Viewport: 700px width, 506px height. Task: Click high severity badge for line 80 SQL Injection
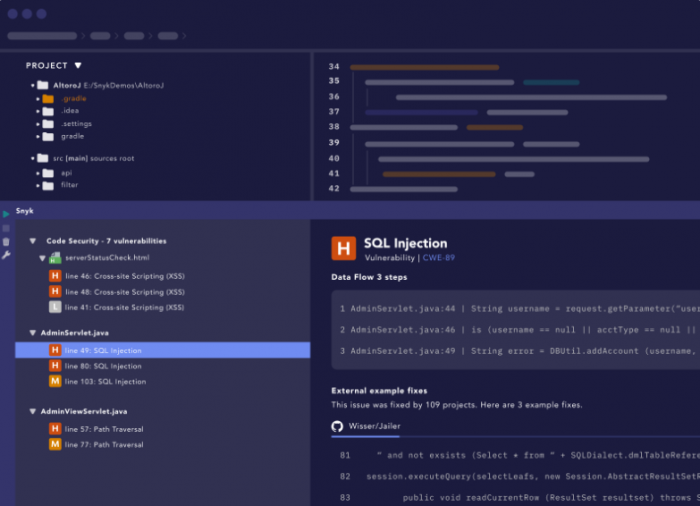(x=55, y=366)
